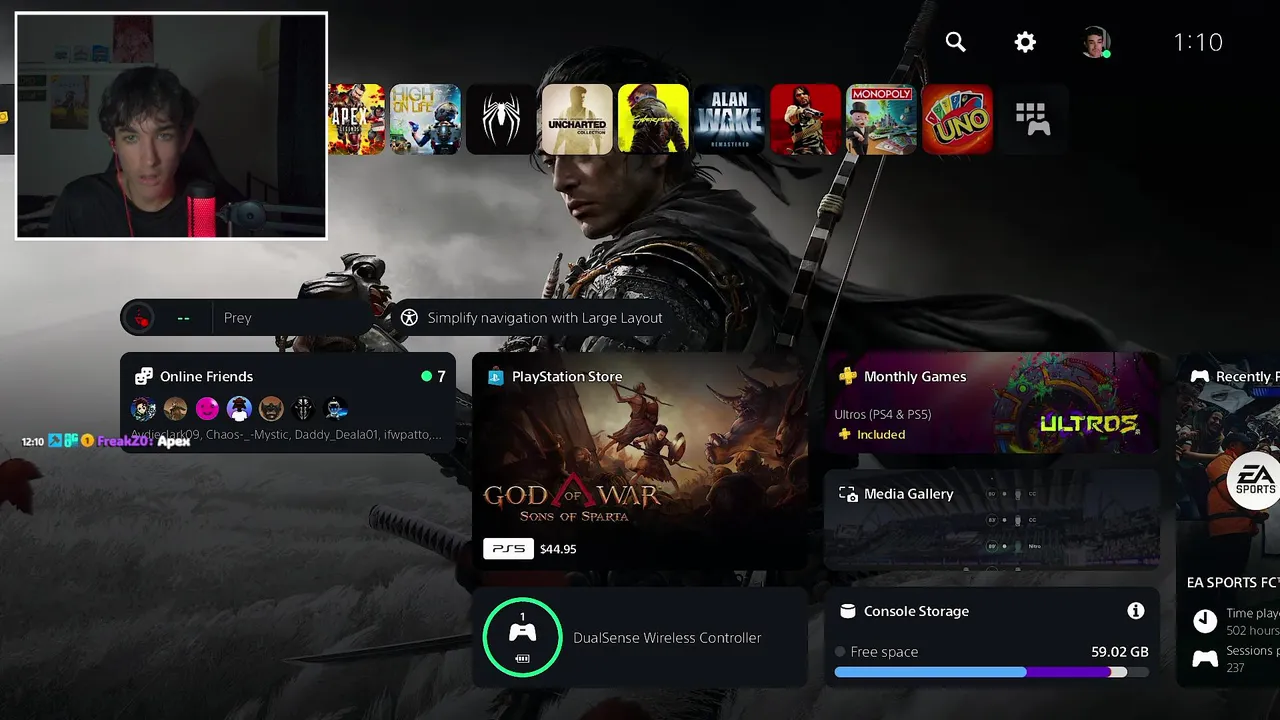Image resolution: width=1280 pixels, height=720 pixels.
Task: Open the Settings gear icon
Action: click(1025, 42)
